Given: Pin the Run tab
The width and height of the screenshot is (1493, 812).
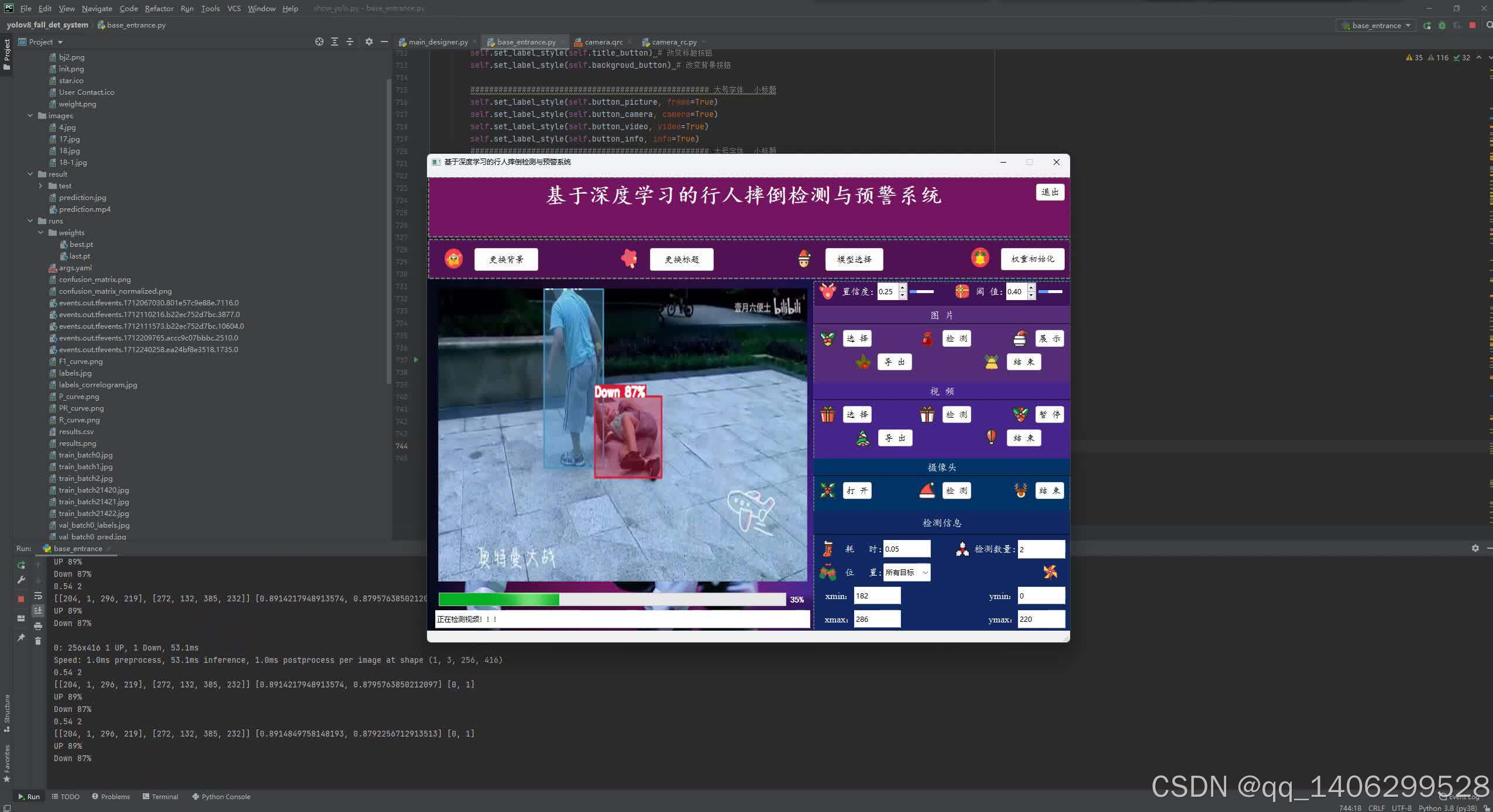Looking at the screenshot, I should 21,638.
